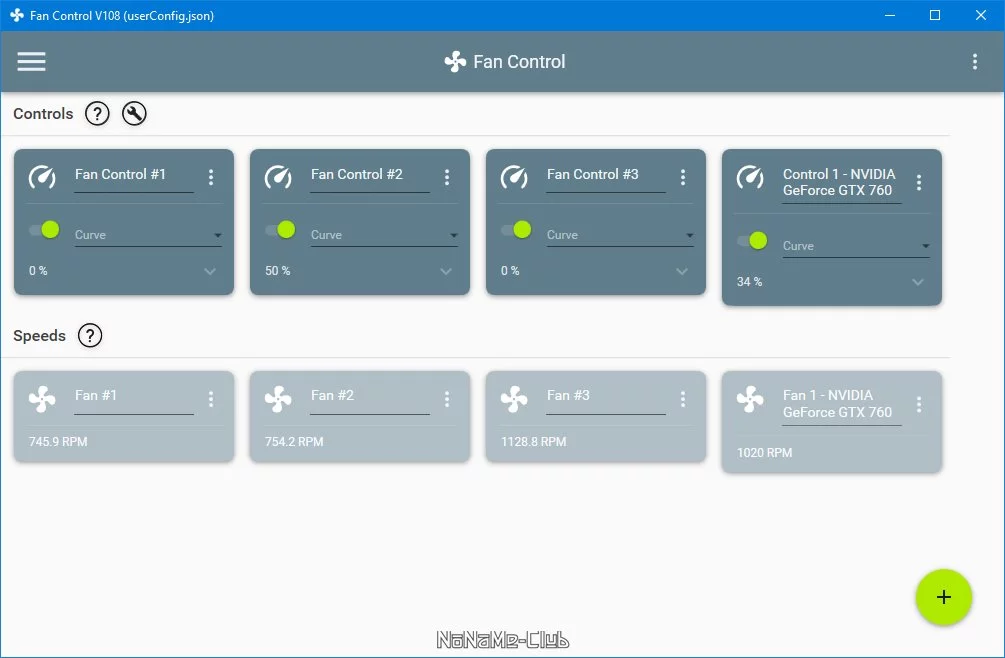Edit the Fan Control #3 name field
This screenshot has width=1005, height=658.
606,177
